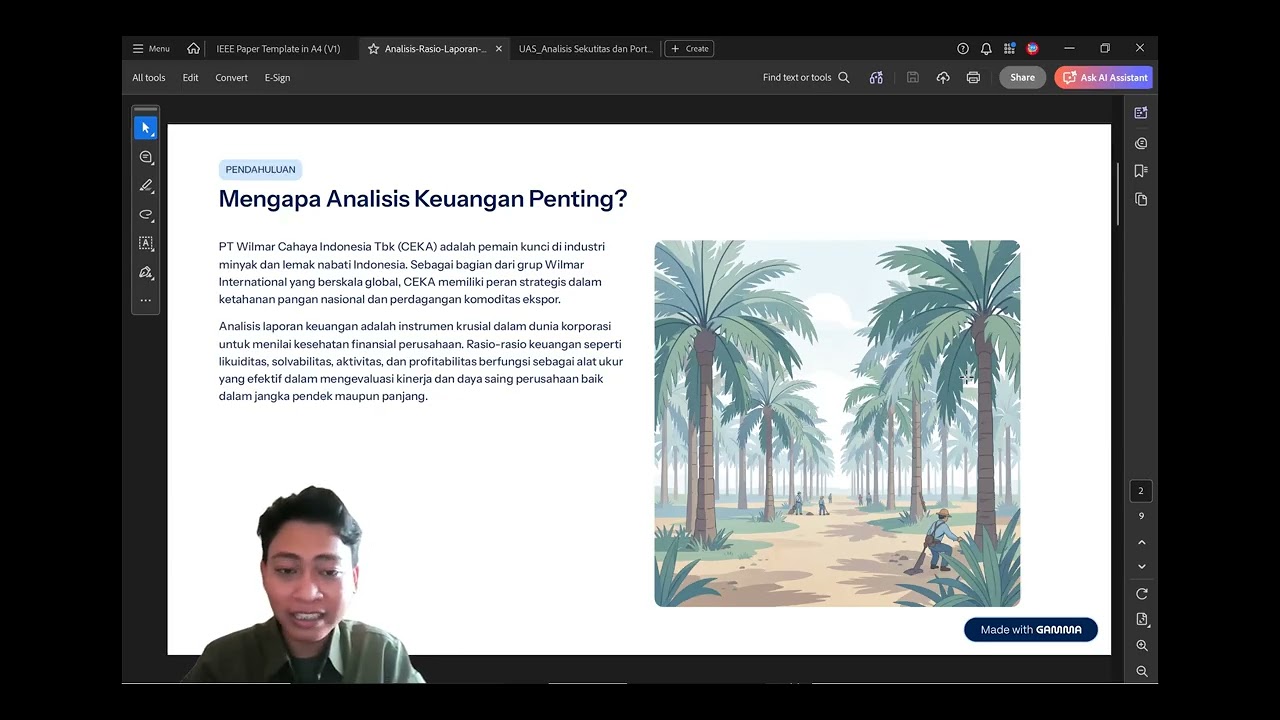
Task: Click the current page number box 2
Action: click(x=1141, y=491)
